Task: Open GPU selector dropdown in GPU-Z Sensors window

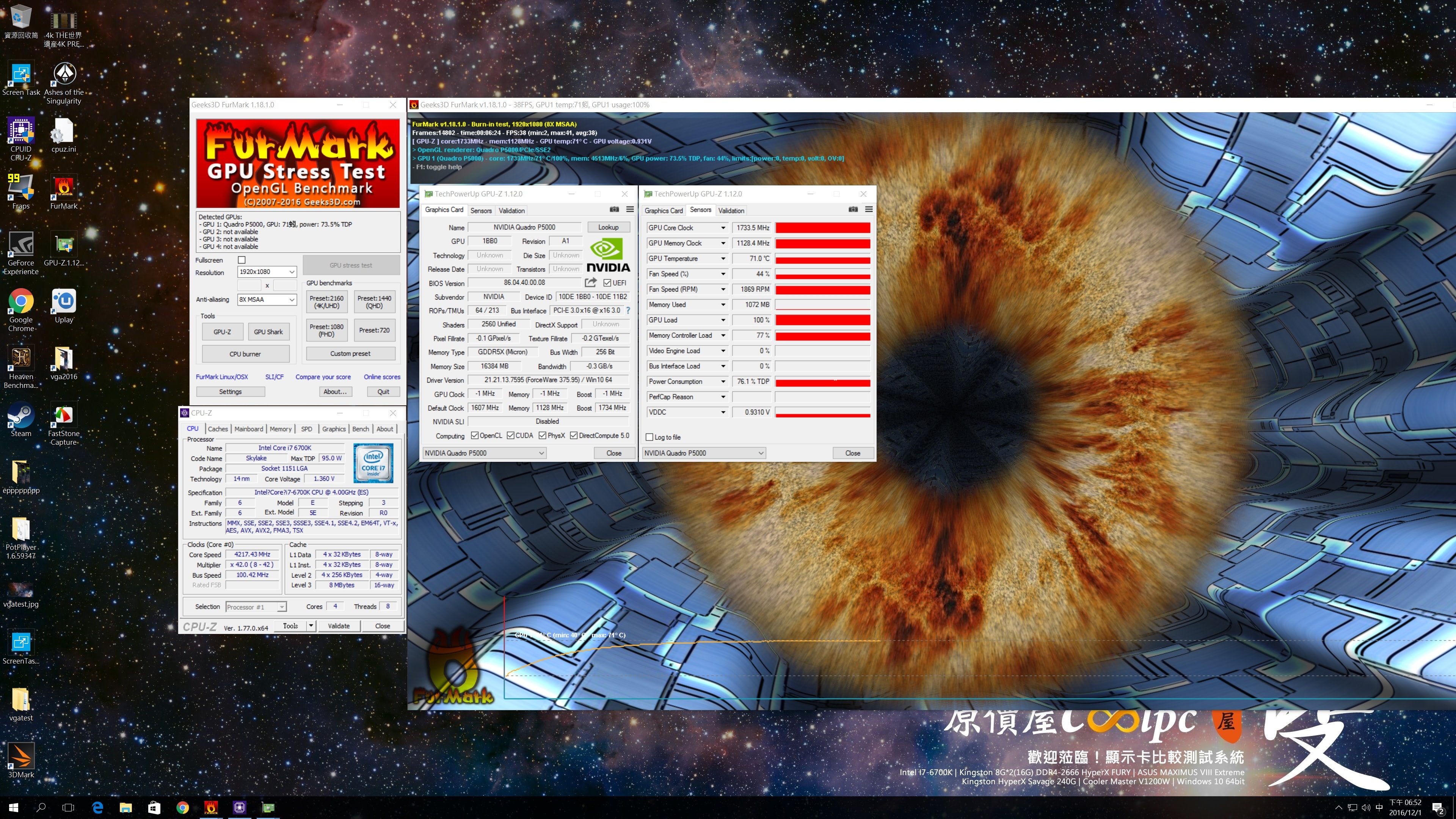Action: [704, 453]
